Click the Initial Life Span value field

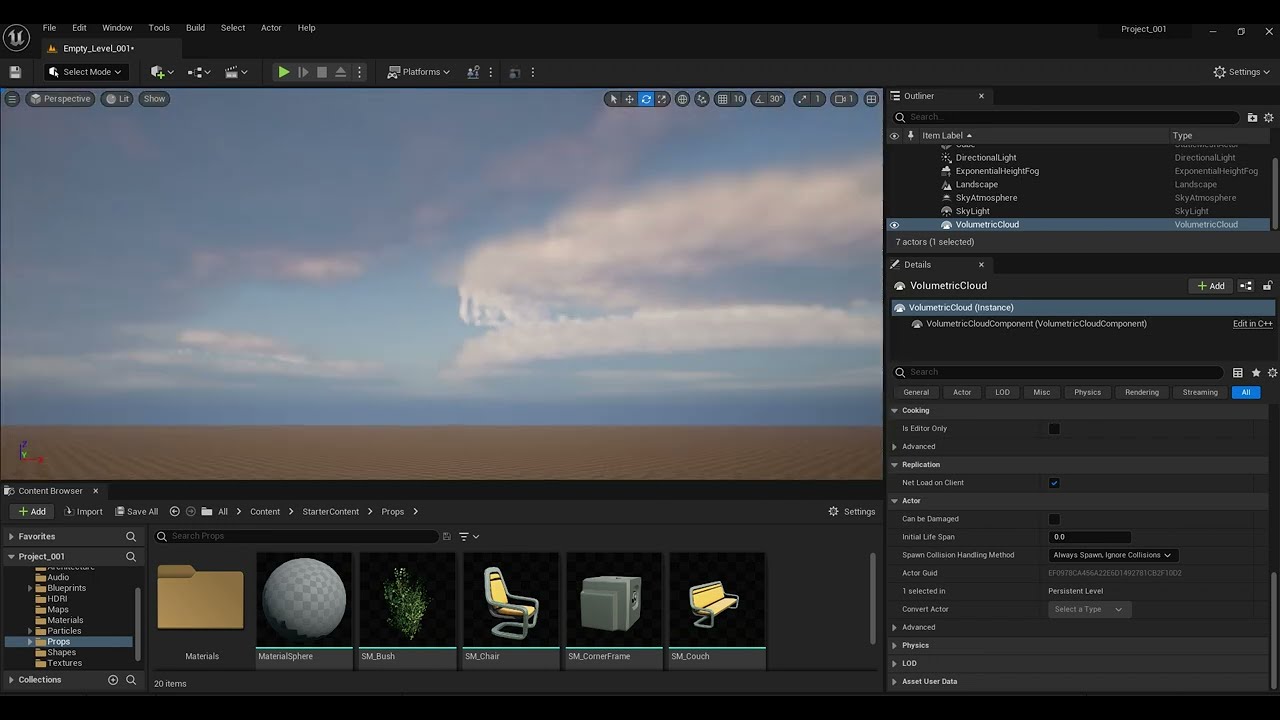click(1089, 537)
